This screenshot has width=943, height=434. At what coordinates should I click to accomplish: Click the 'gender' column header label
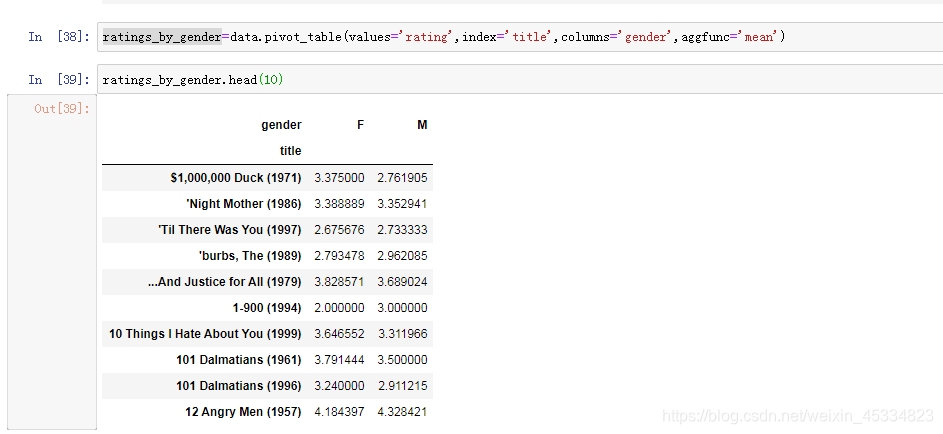281,125
